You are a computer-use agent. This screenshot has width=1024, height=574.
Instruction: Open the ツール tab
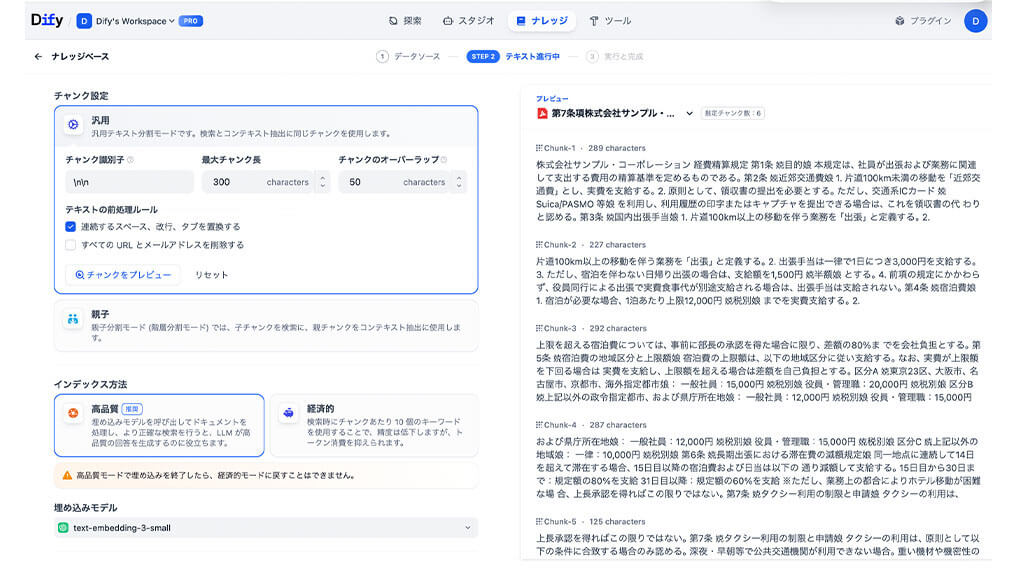point(610,20)
